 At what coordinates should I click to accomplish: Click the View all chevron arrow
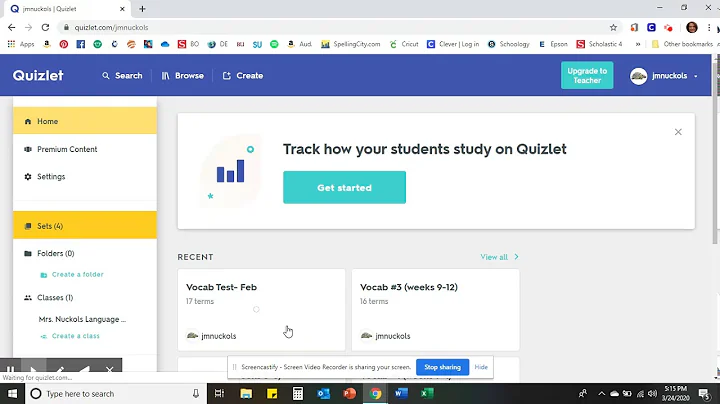click(517, 257)
